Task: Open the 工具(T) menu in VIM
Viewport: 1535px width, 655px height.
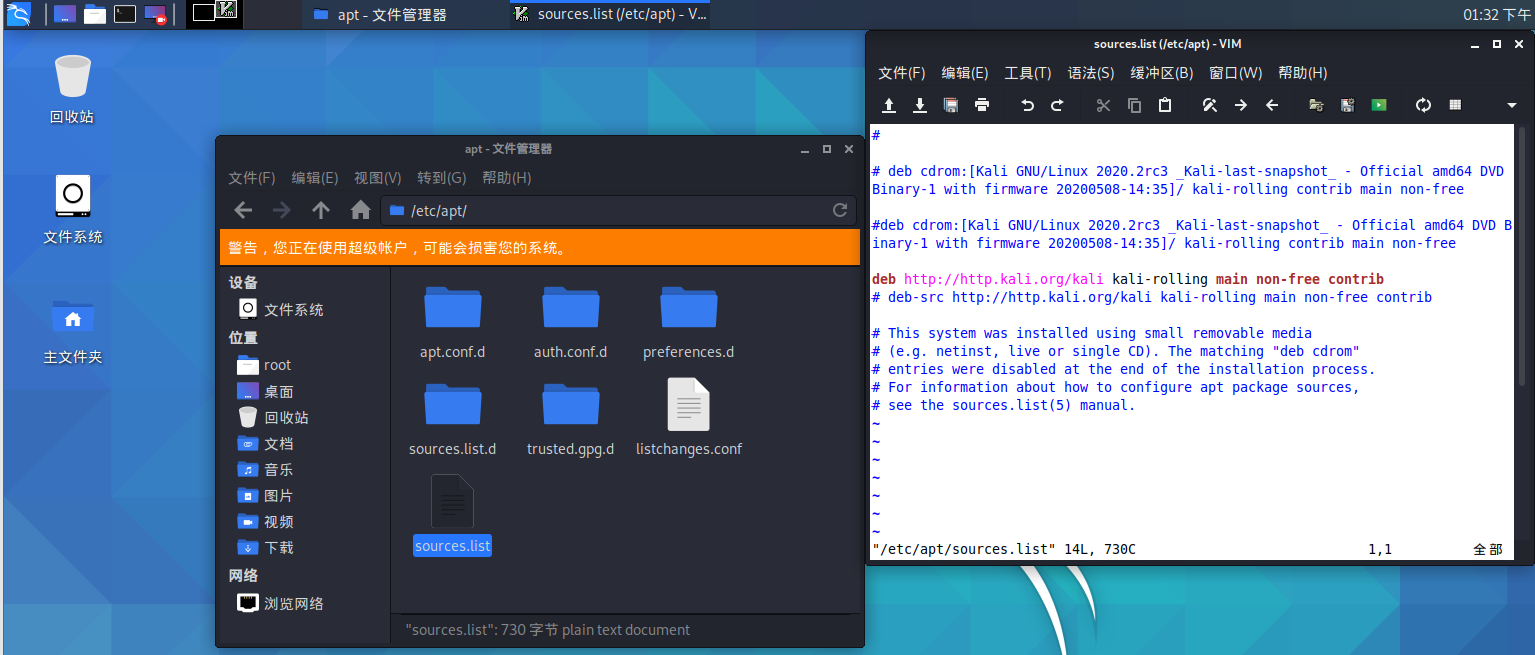Action: tap(1028, 73)
